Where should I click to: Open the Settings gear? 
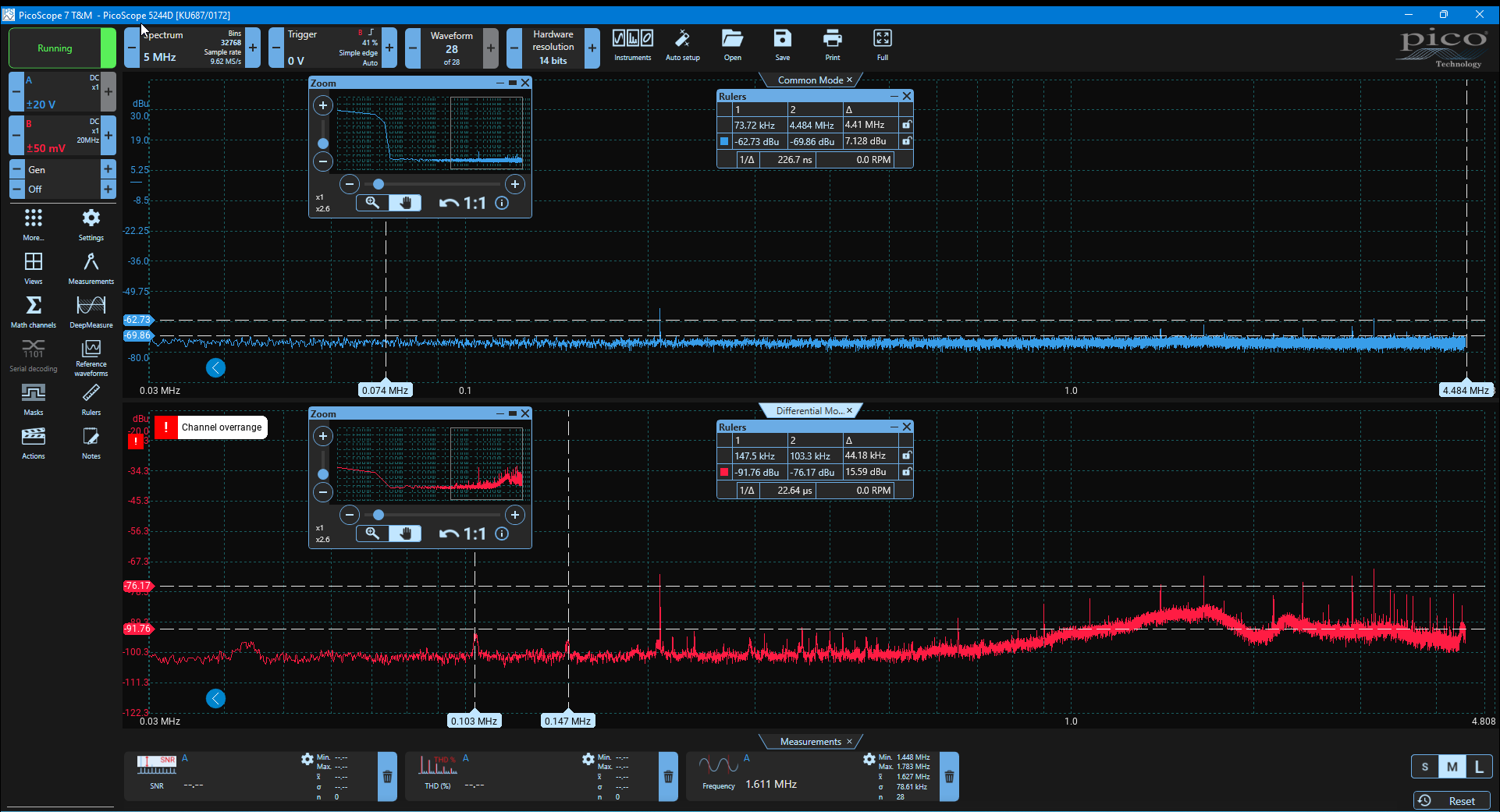pyautogui.click(x=91, y=225)
